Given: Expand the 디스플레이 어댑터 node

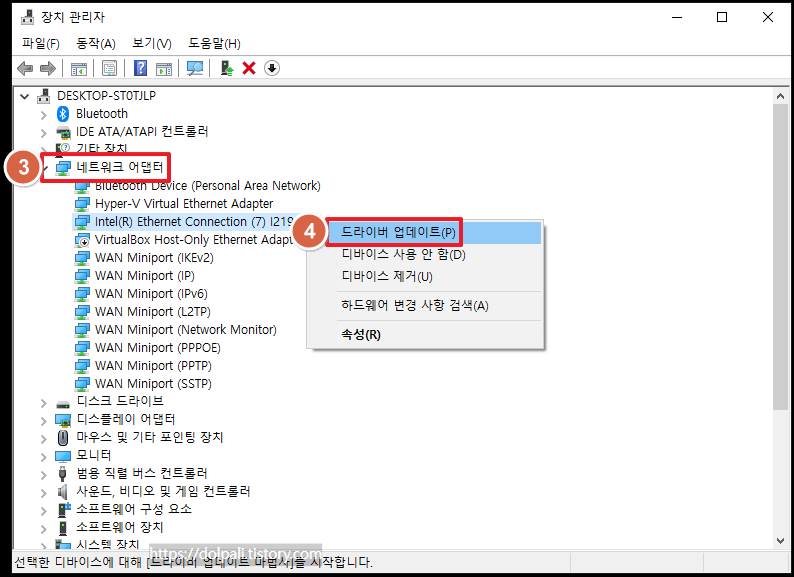Looking at the screenshot, I should pyautogui.click(x=44, y=421).
